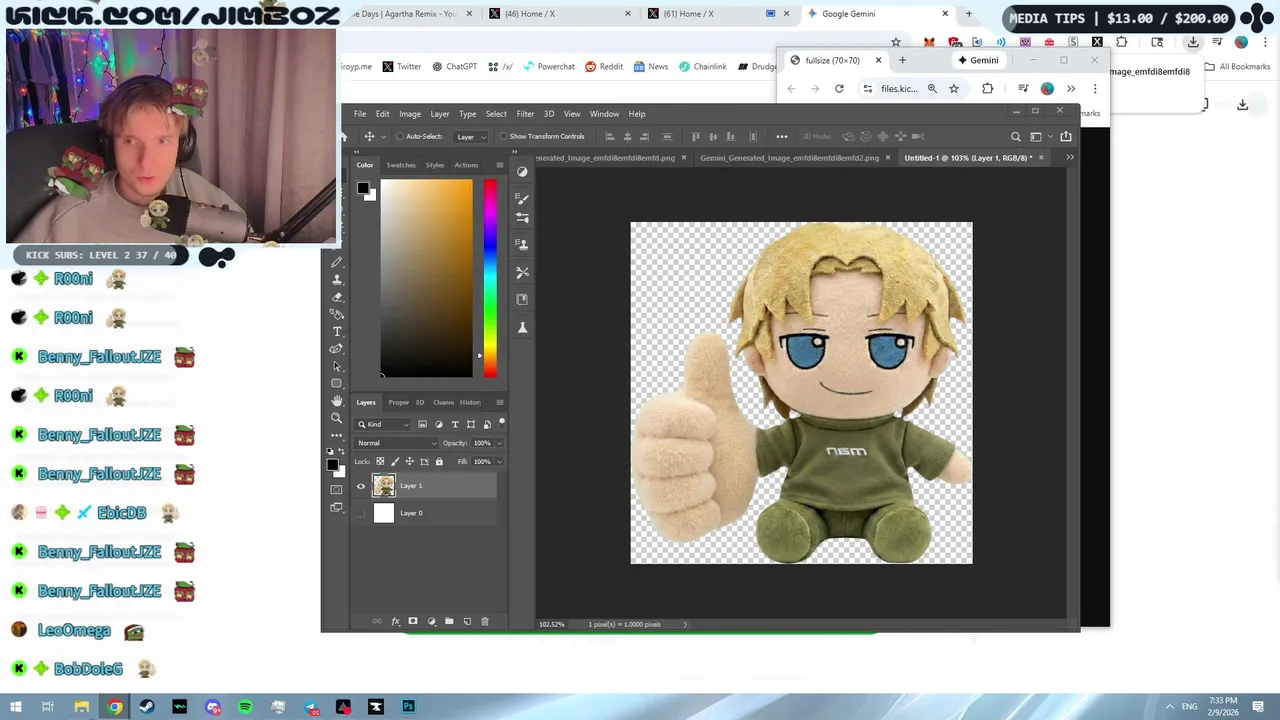Click the delete layer trash icon
The width and height of the screenshot is (1280, 720).
(x=485, y=621)
